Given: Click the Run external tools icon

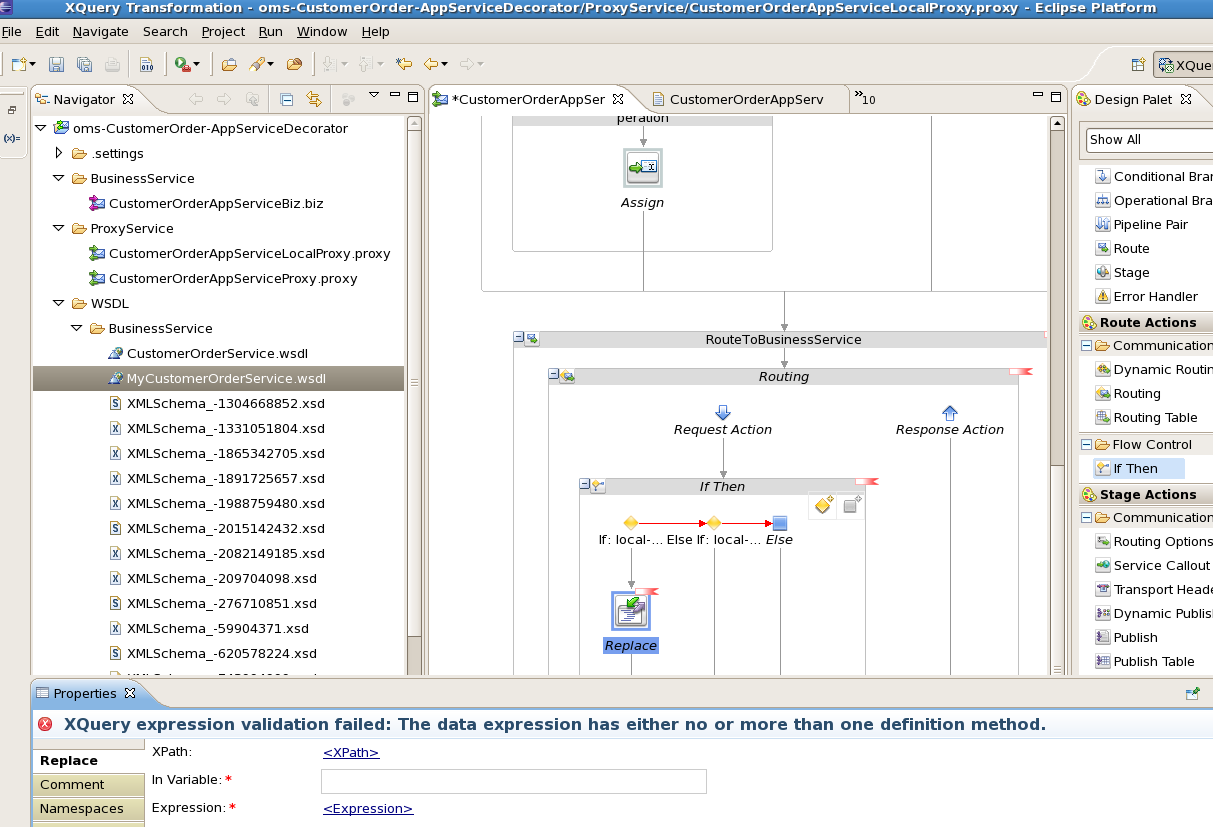Looking at the screenshot, I should 182,64.
